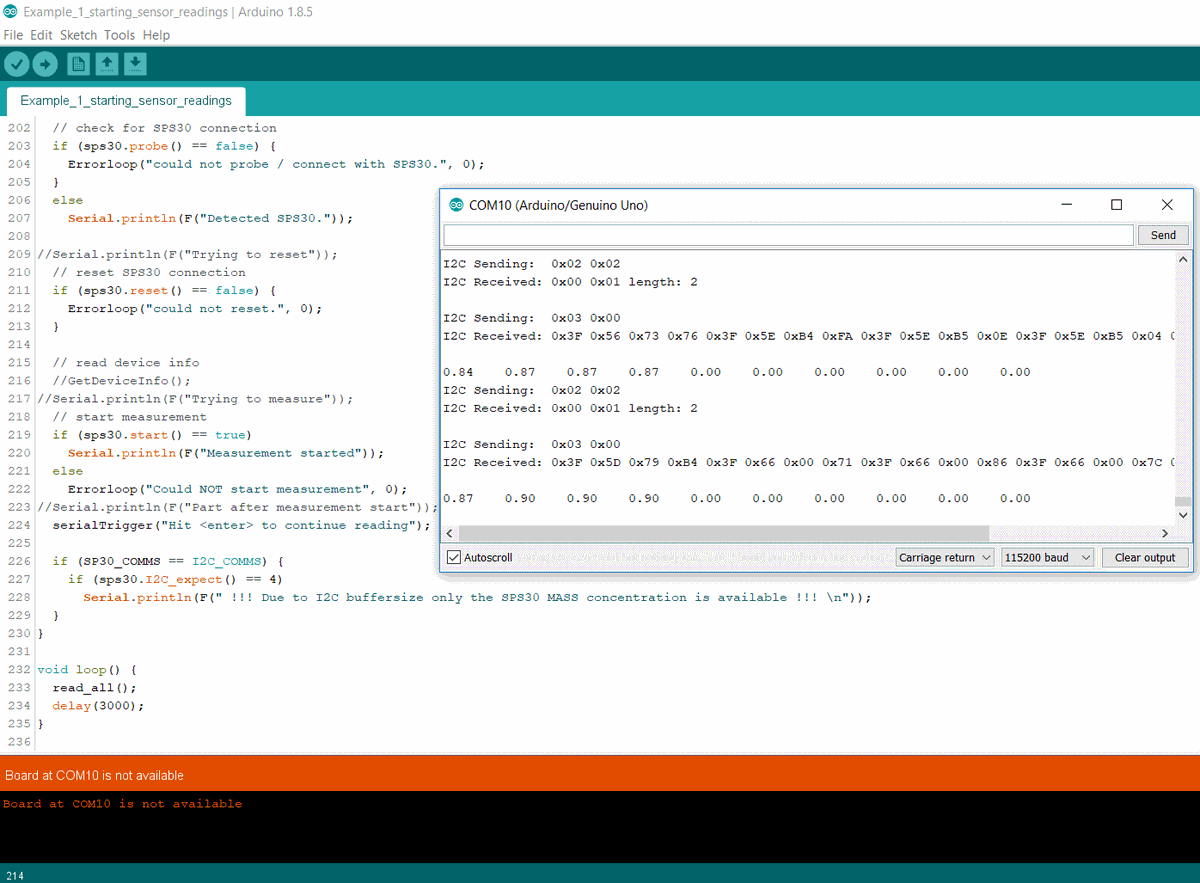The height and width of the screenshot is (883, 1200).
Task: Click the orange 'Board at COM10 is not available' status bar
Action: 600,774
